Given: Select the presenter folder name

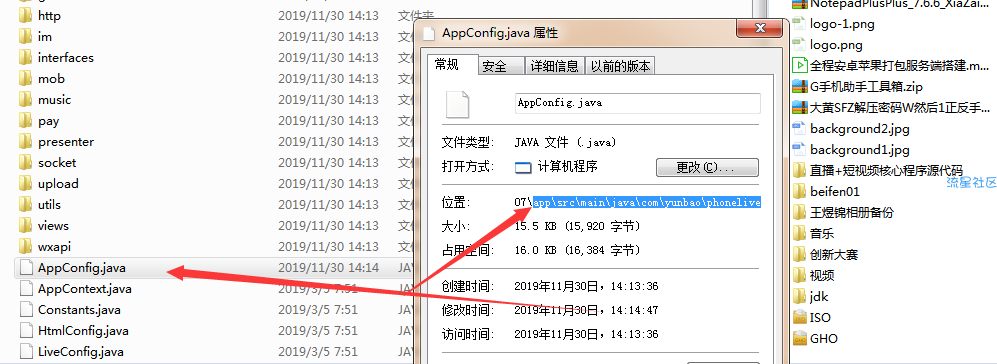Looking at the screenshot, I should (65, 141).
